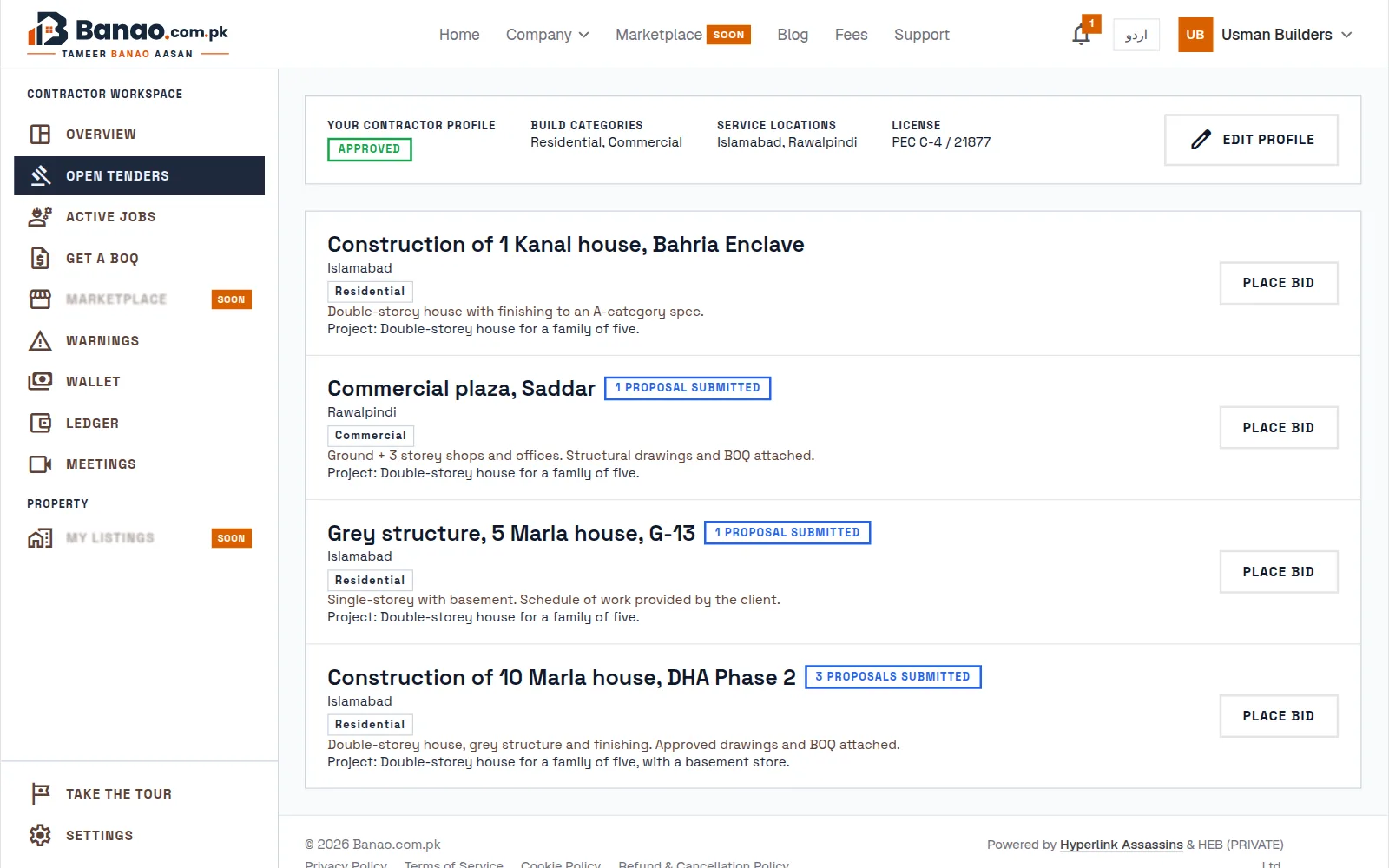This screenshot has height=868, width=1389.
Task: Click the Ledger icon
Action: (40, 423)
